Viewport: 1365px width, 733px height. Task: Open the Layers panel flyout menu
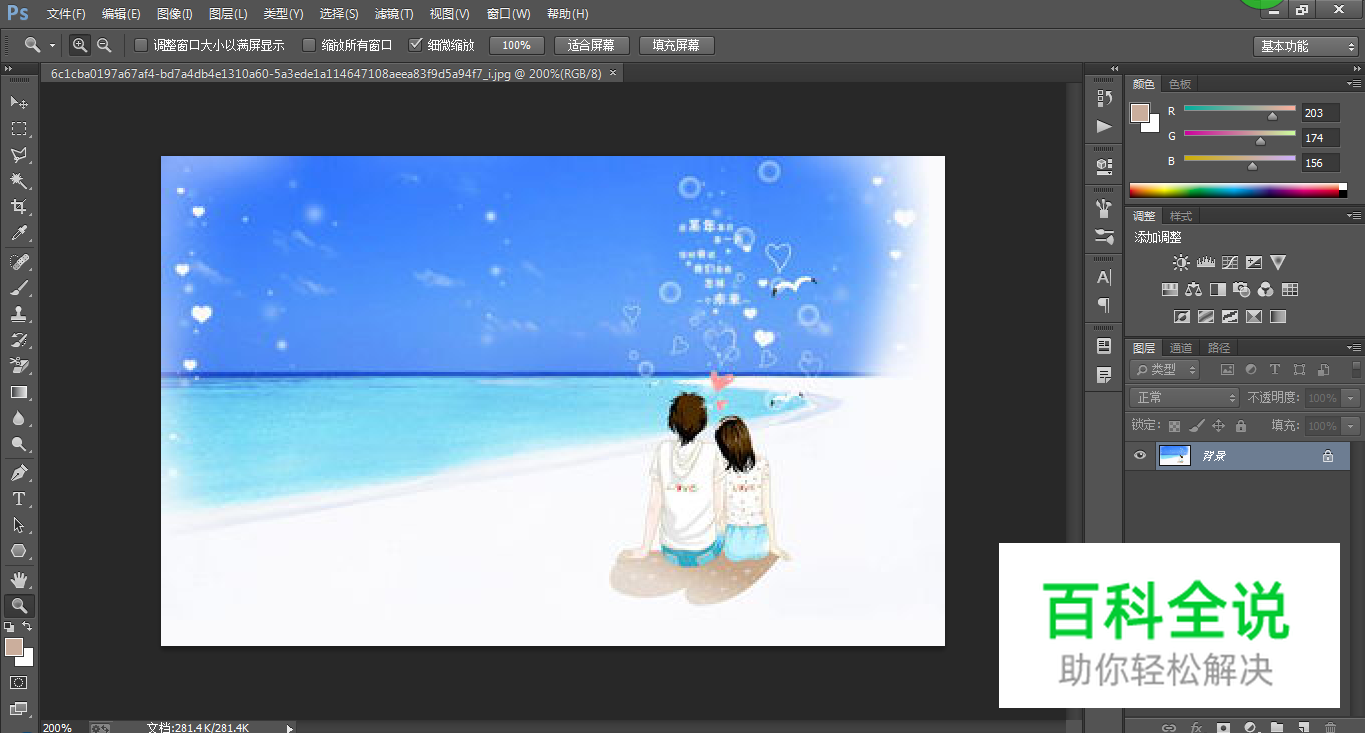[1354, 348]
